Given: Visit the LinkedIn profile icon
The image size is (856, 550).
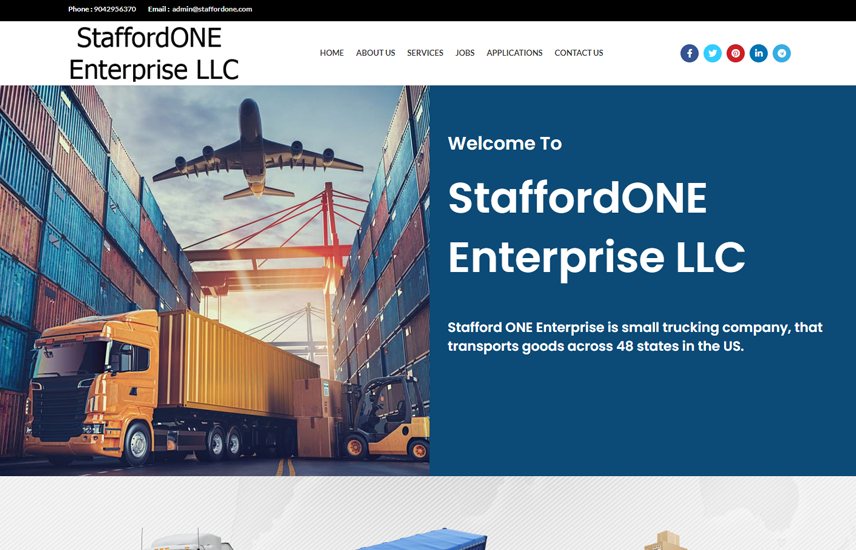Looking at the screenshot, I should (x=758, y=53).
